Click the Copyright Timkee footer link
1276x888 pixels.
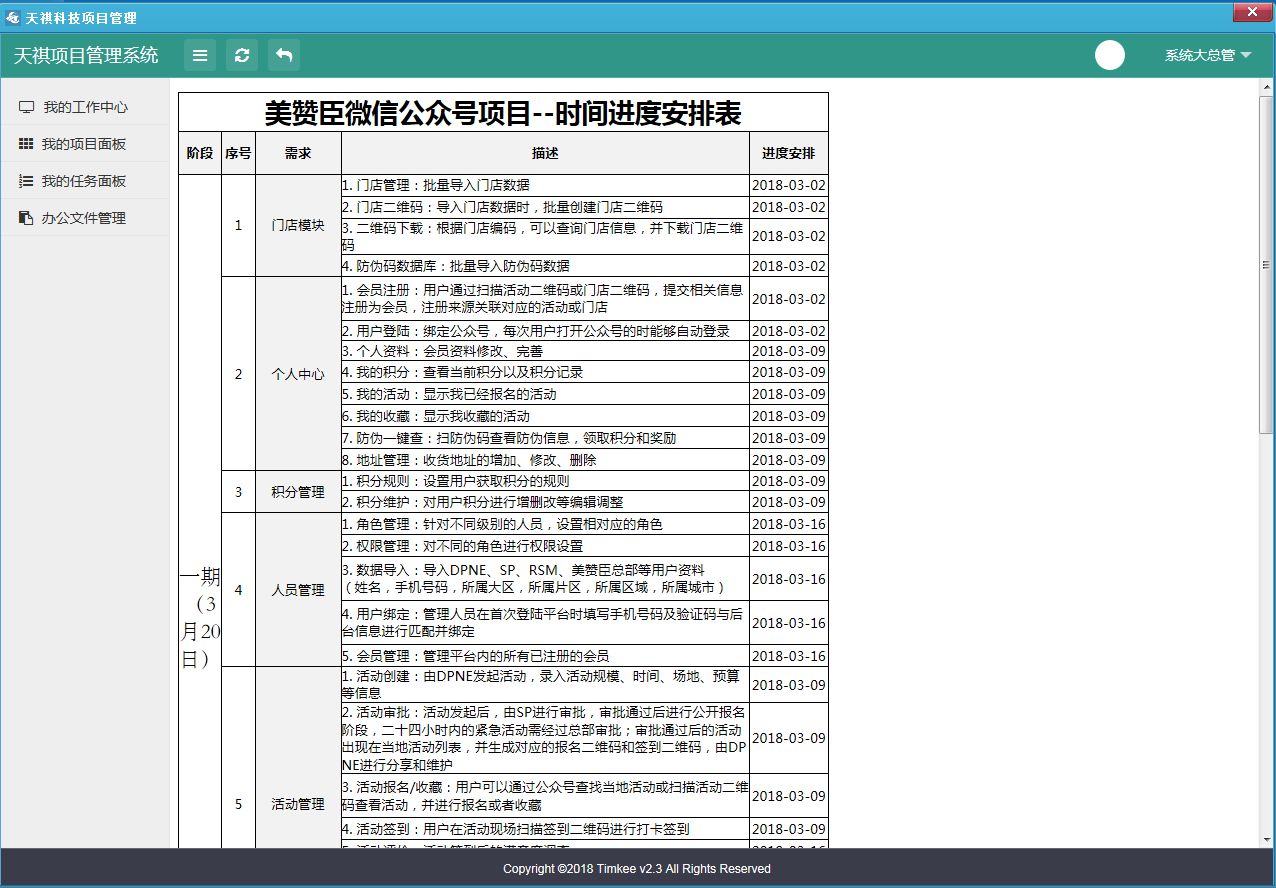click(x=638, y=869)
